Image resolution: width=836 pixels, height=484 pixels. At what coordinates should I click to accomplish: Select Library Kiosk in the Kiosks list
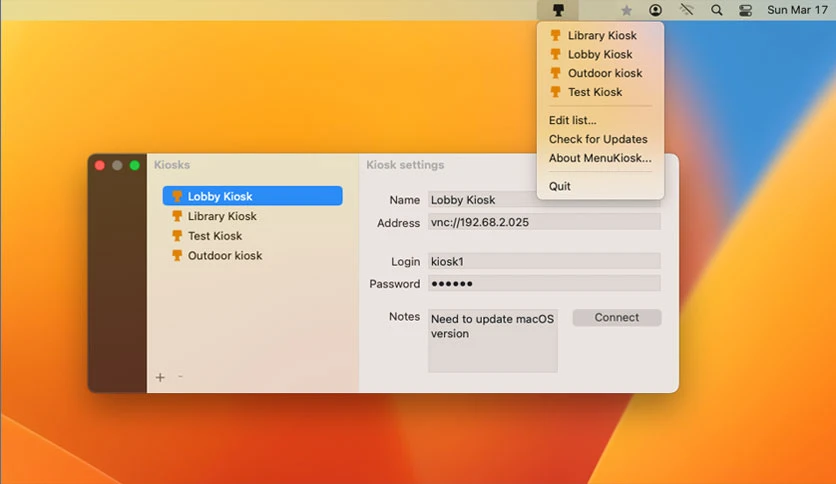(252, 216)
